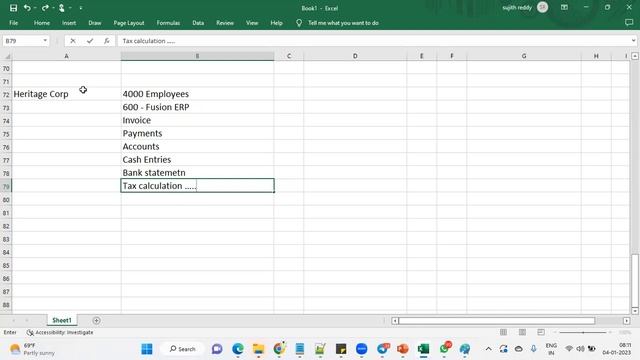Open Customize Quick Access Toolbar dropdown
Screen dimensions: 640x360
(x=81, y=8)
